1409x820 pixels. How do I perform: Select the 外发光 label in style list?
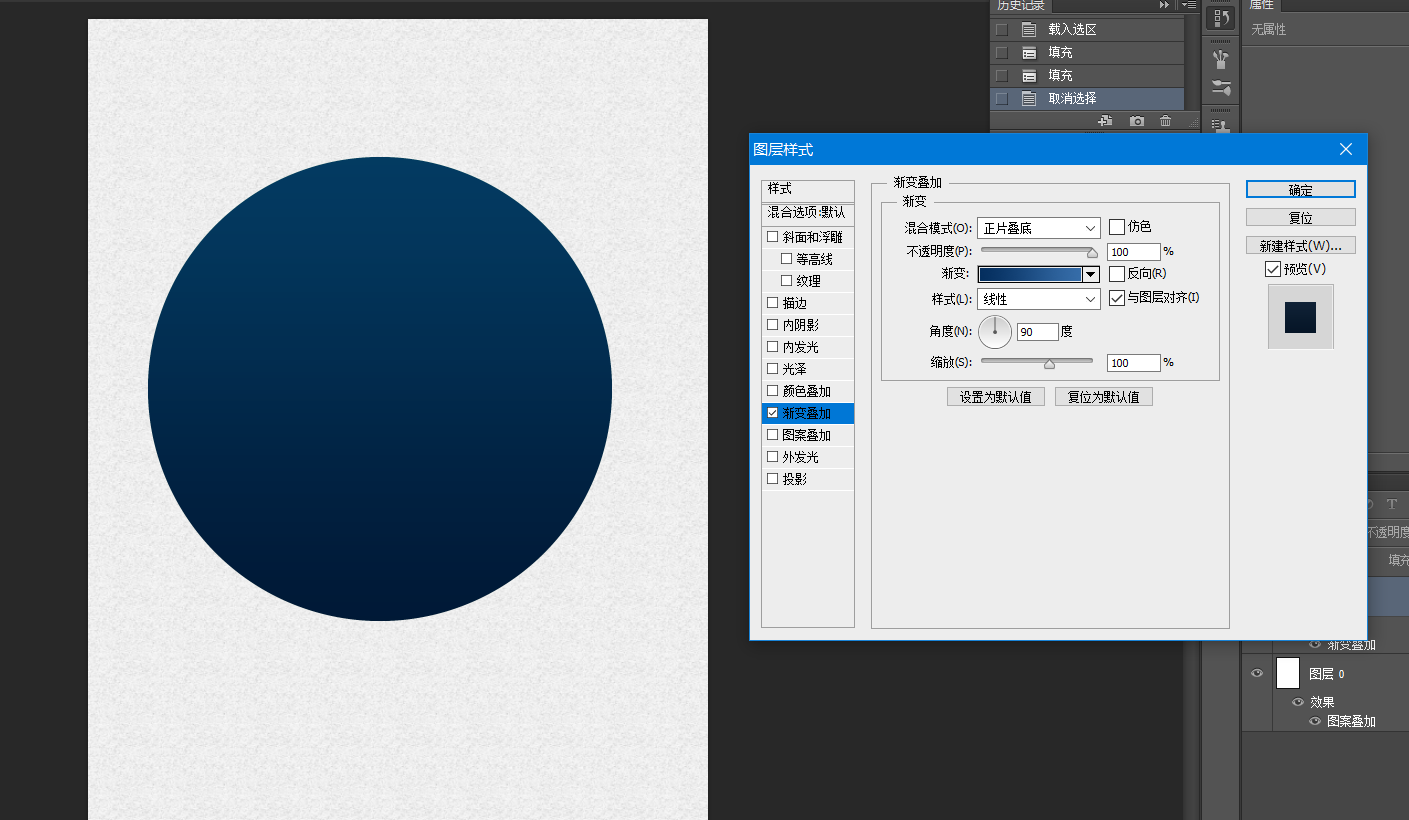pyautogui.click(x=801, y=457)
